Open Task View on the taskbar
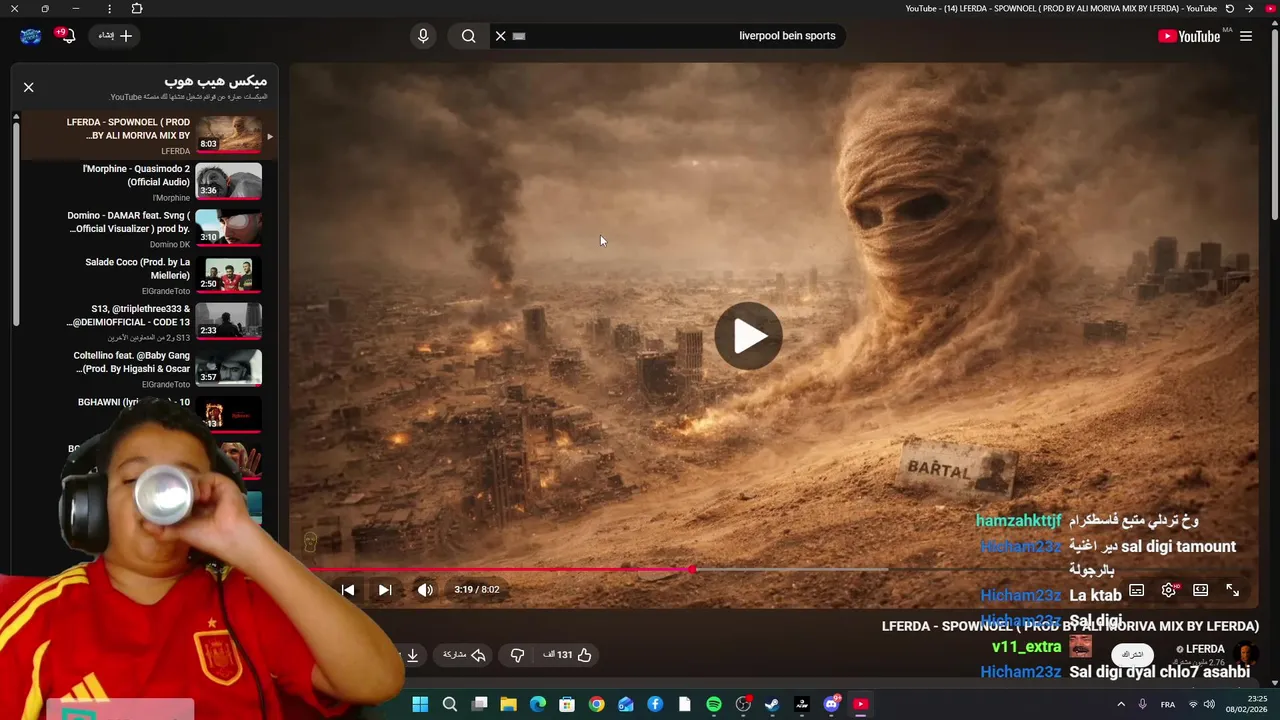Viewport: 1280px width, 720px height. click(x=480, y=704)
